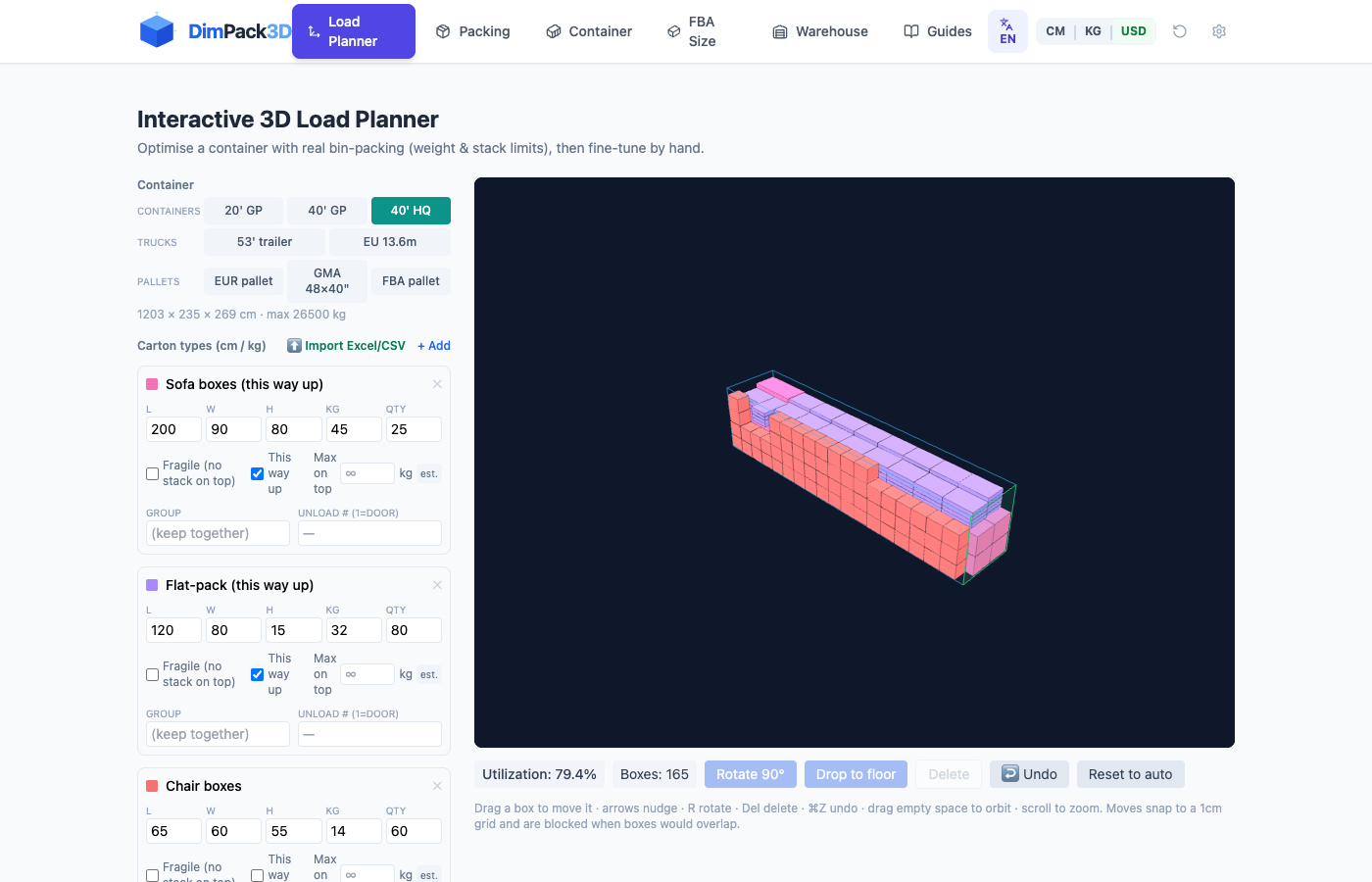Select the 53' trailer truck
The image size is (1372, 882).
[x=265, y=242]
